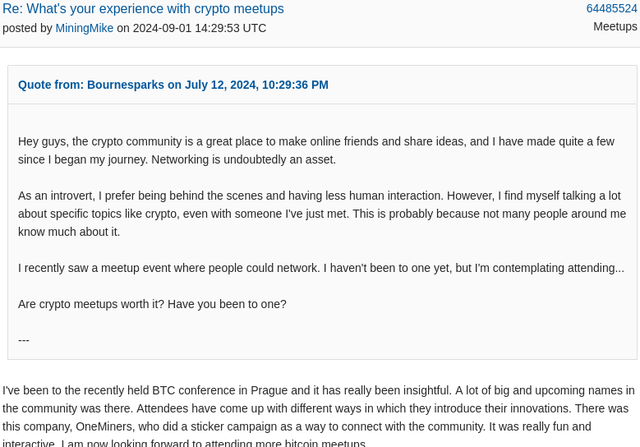Click the 'Networking is undoubtedly an asset' sentence
The width and height of the screenshot is (640, 447).
pos(243,160)
